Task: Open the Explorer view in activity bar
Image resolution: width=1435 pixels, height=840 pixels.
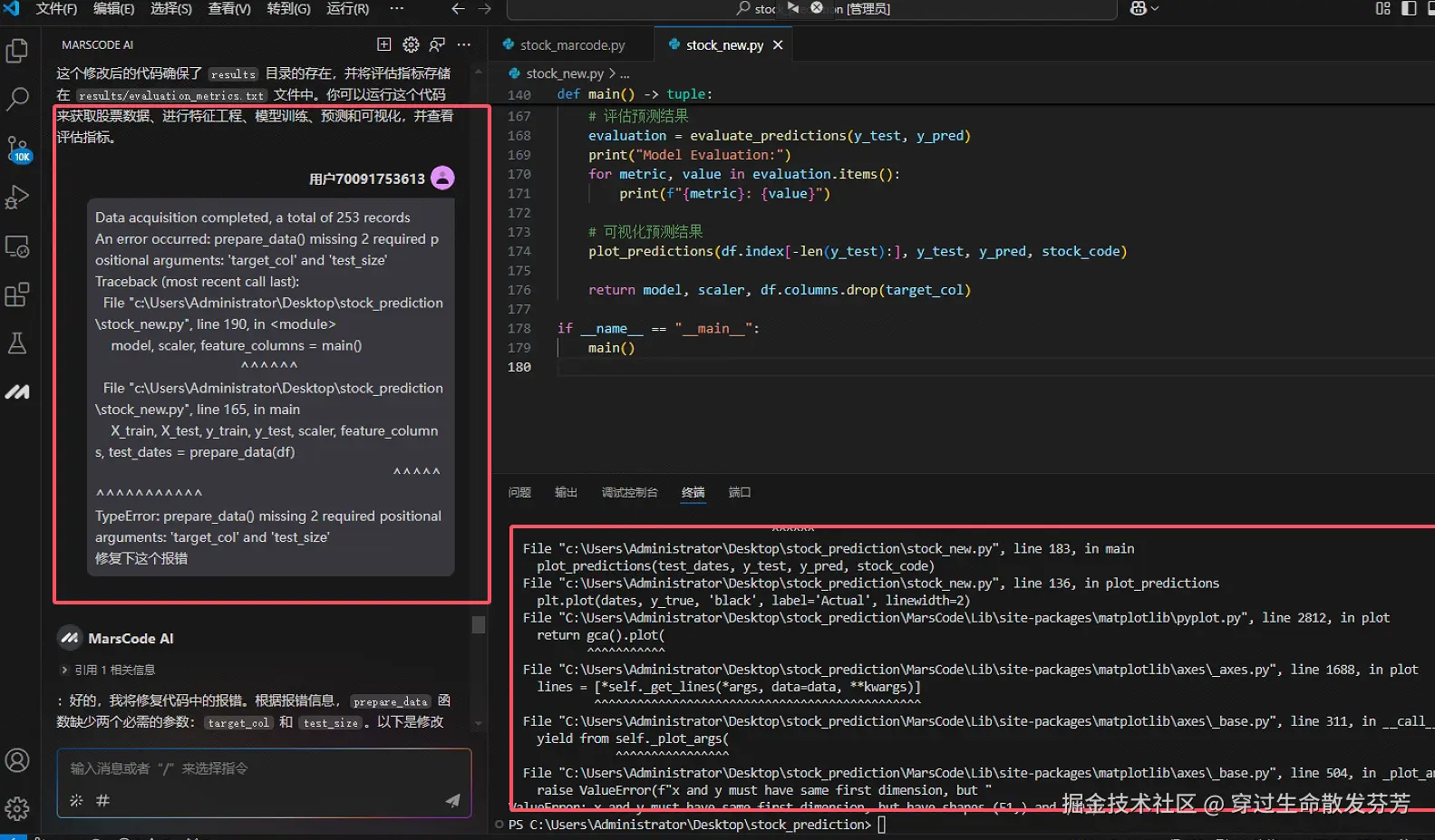Action: tap(17, 52)
